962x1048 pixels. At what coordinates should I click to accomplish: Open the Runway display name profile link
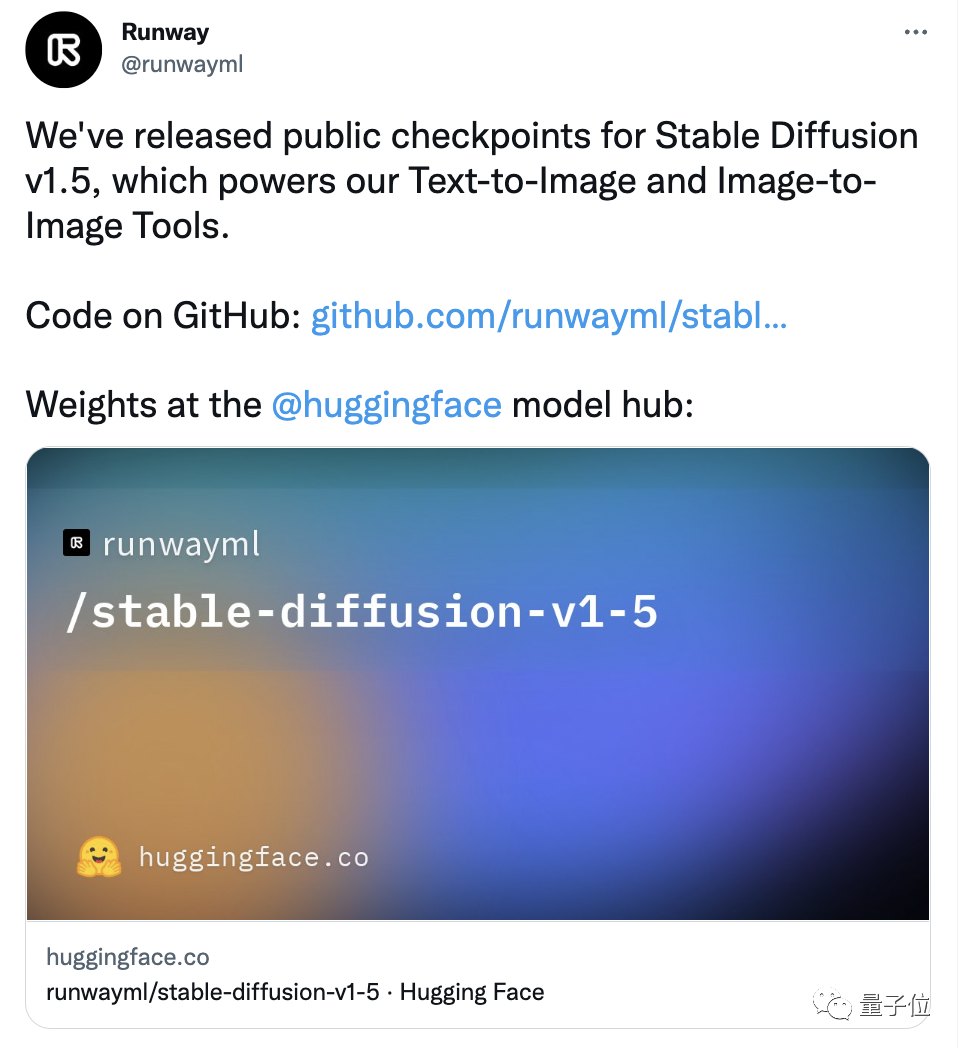(165, 32)
